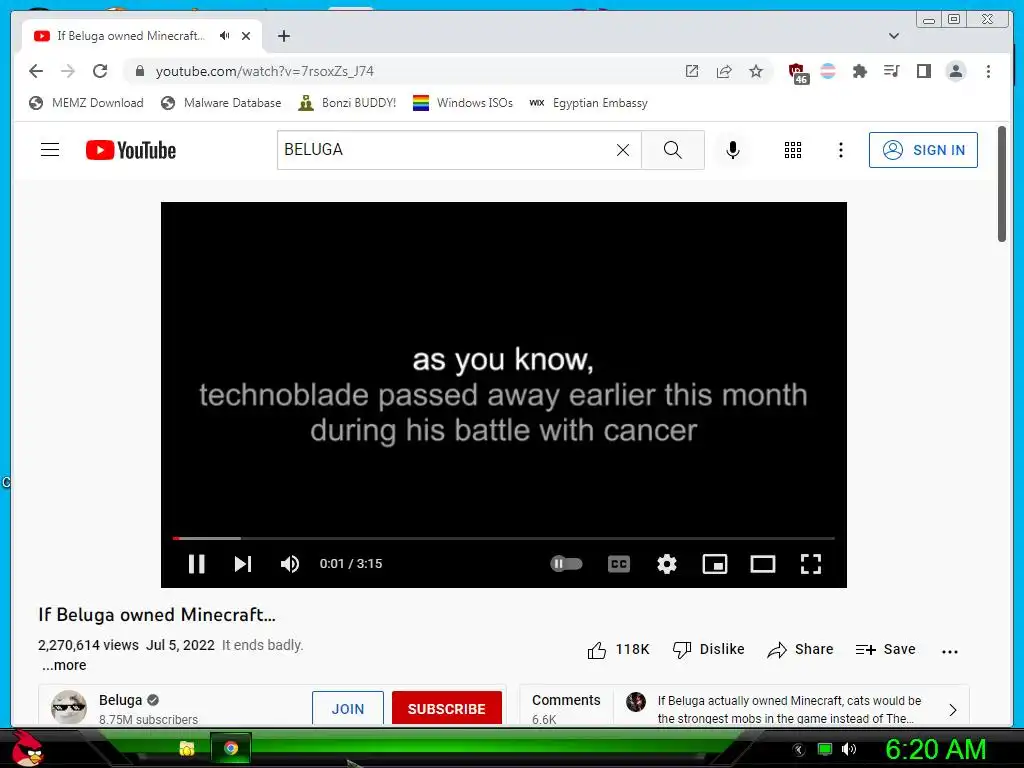Viewport: 1024px width, 768px height.
Task: Skip to the next video
Action: point(243,564)
